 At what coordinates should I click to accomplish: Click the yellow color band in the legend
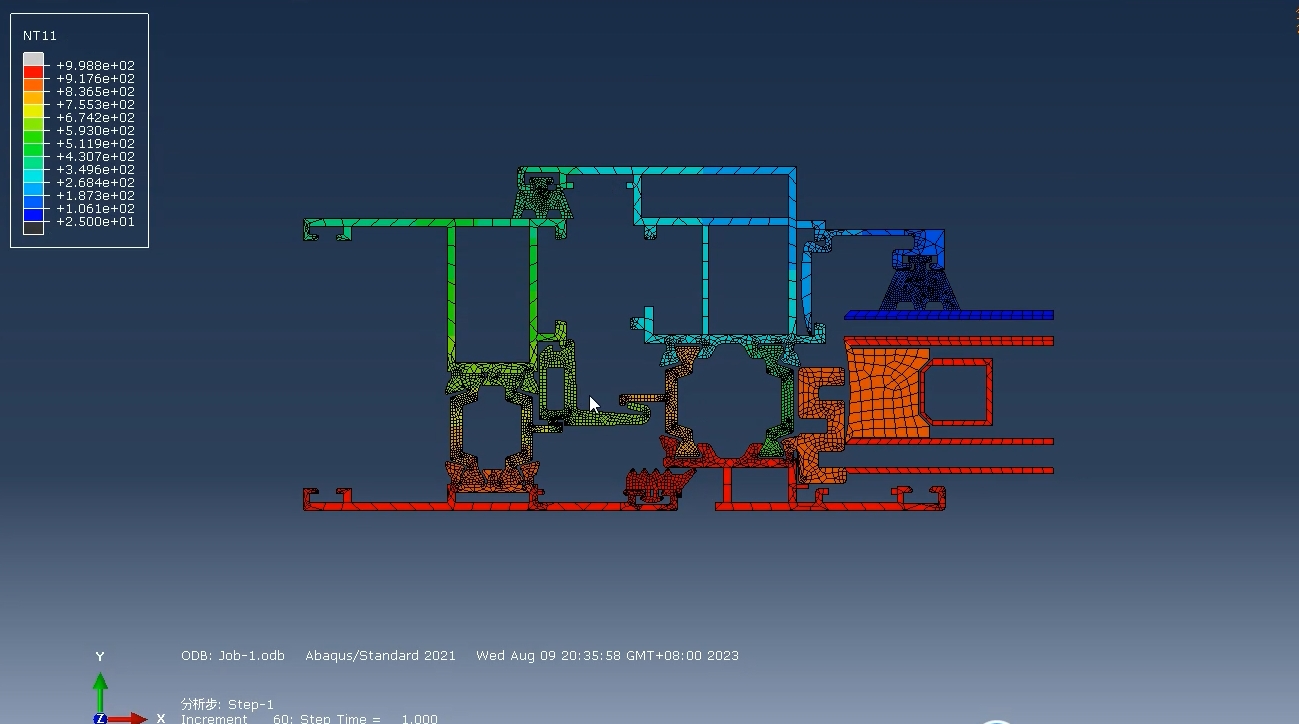click(33, 111)
